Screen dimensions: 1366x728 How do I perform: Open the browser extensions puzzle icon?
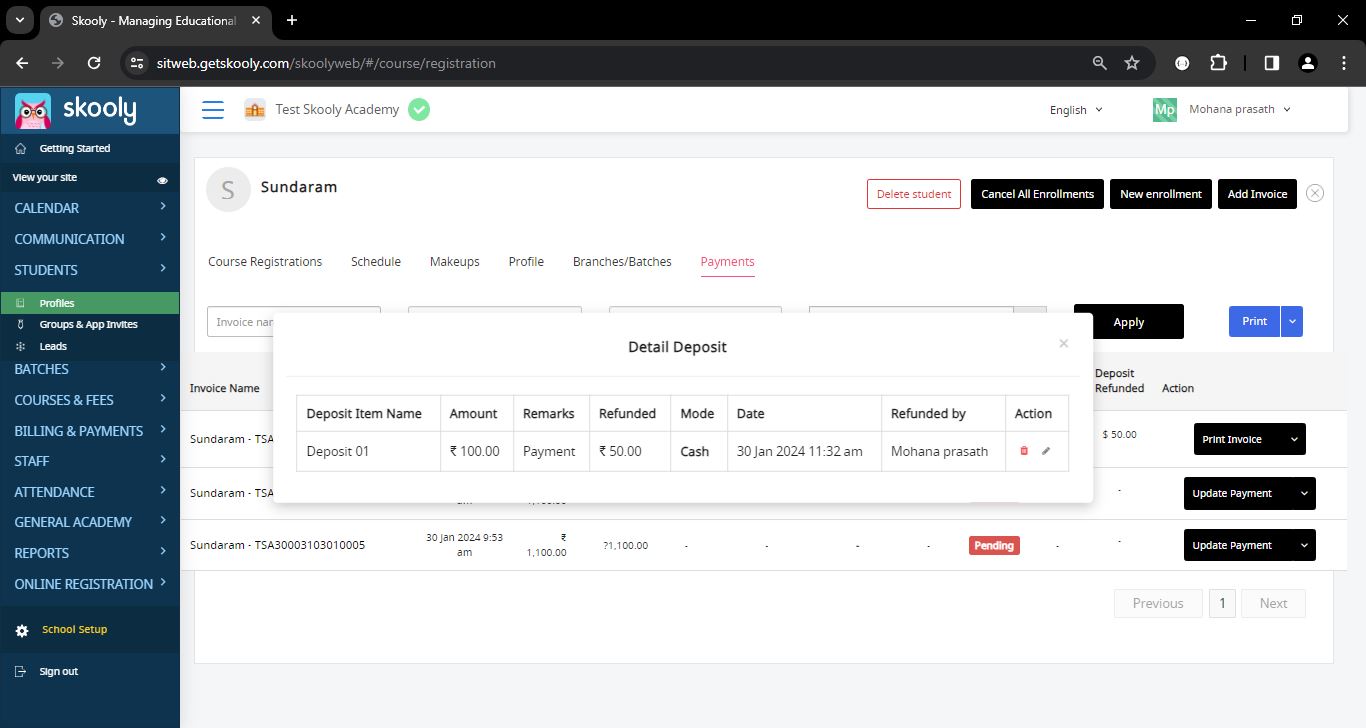tap(1218, 63)
